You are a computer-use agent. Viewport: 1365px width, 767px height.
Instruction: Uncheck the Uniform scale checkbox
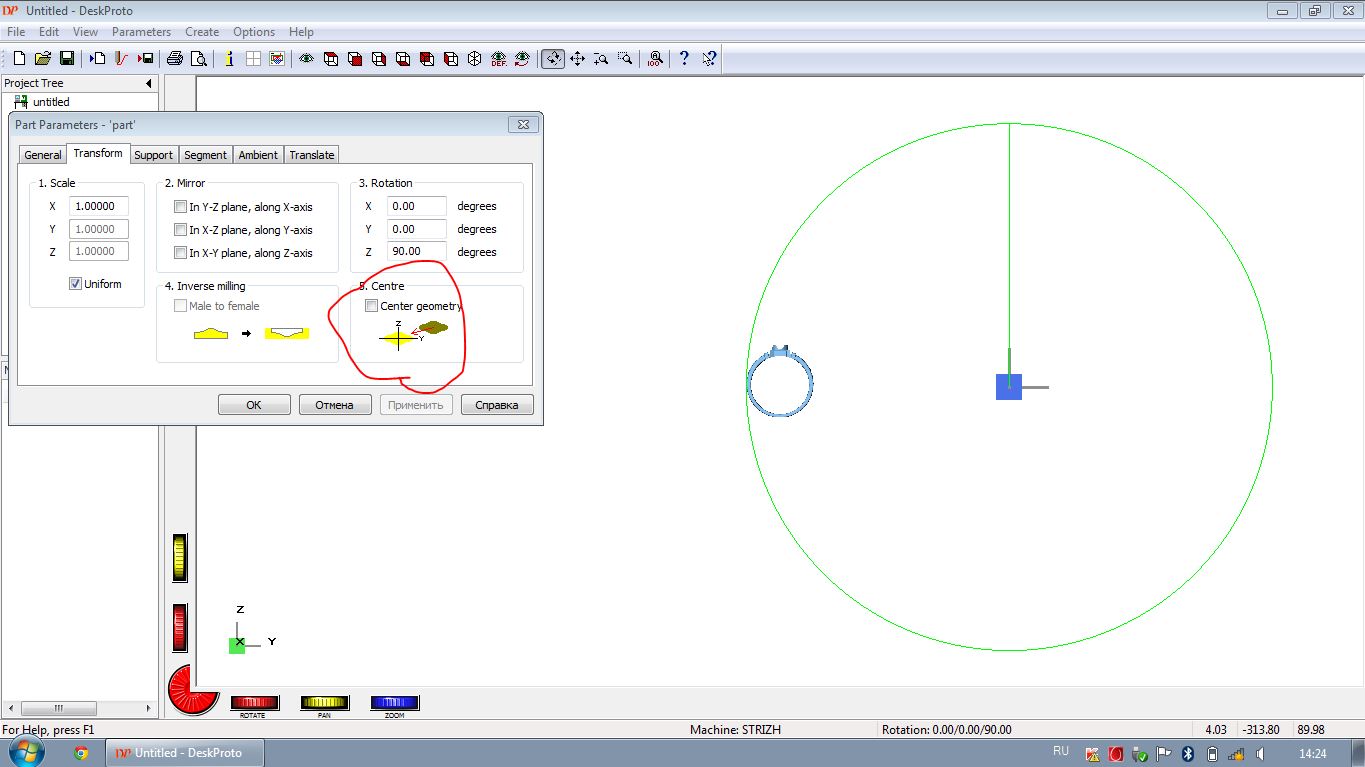75,284
